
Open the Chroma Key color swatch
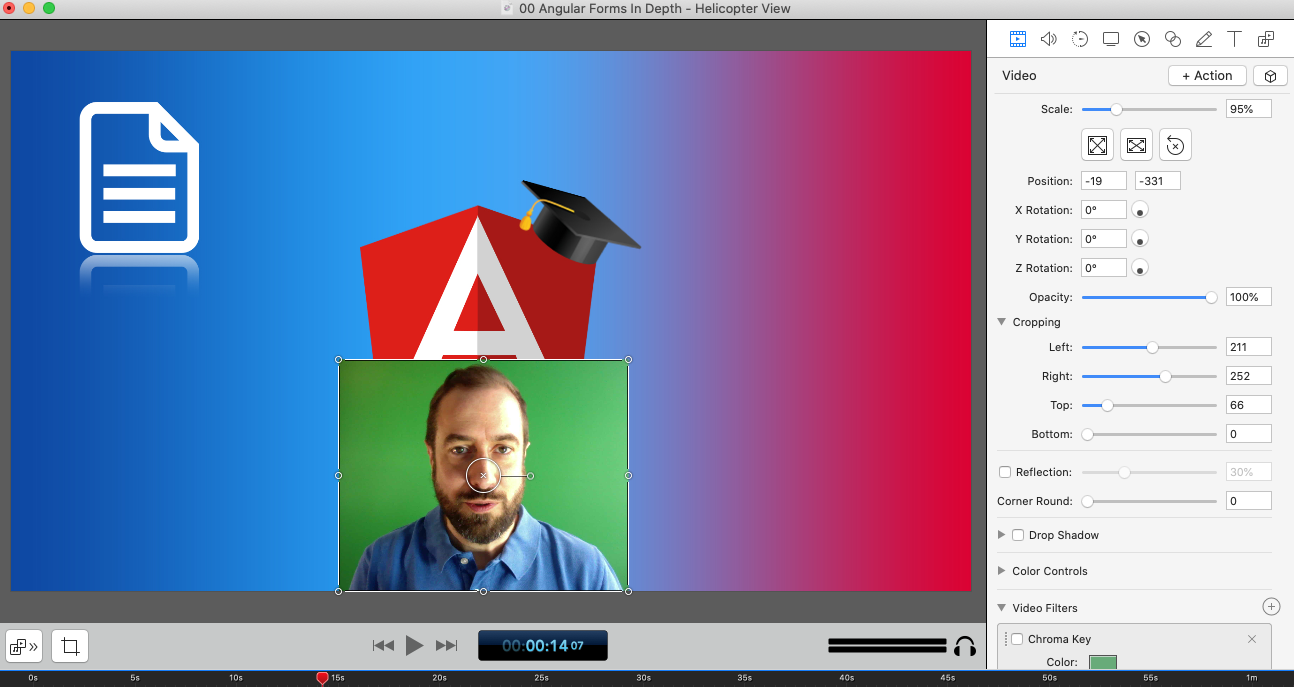pos(1102,662)
